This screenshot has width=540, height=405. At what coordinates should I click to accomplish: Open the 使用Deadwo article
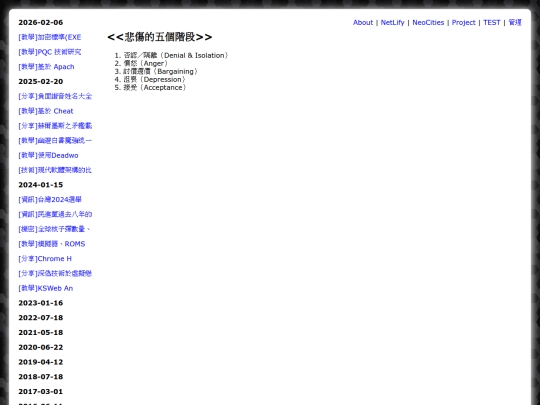[x=48, y=156]
